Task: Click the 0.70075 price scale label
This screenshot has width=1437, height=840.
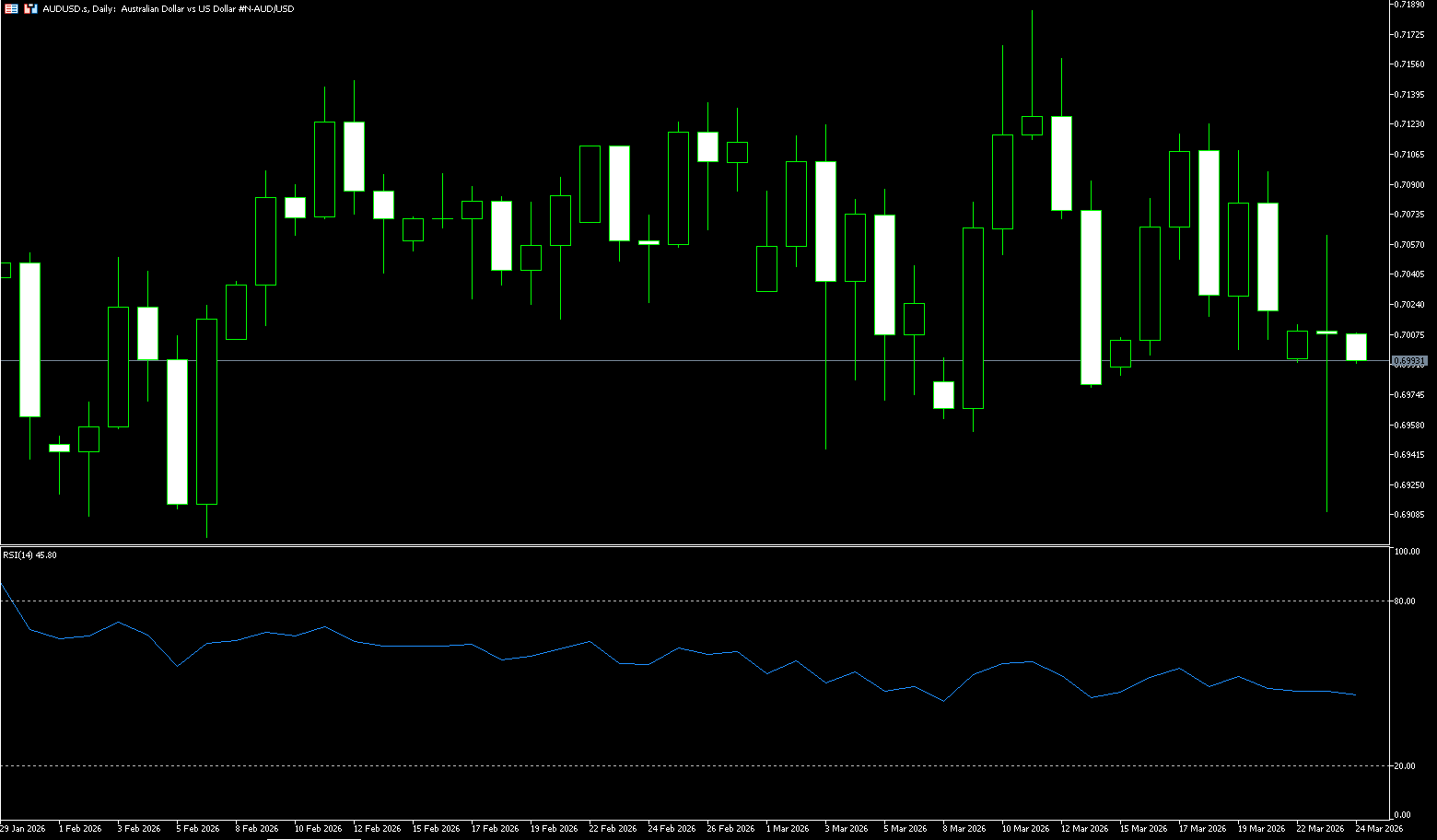Action: (x=1410, y=335)
